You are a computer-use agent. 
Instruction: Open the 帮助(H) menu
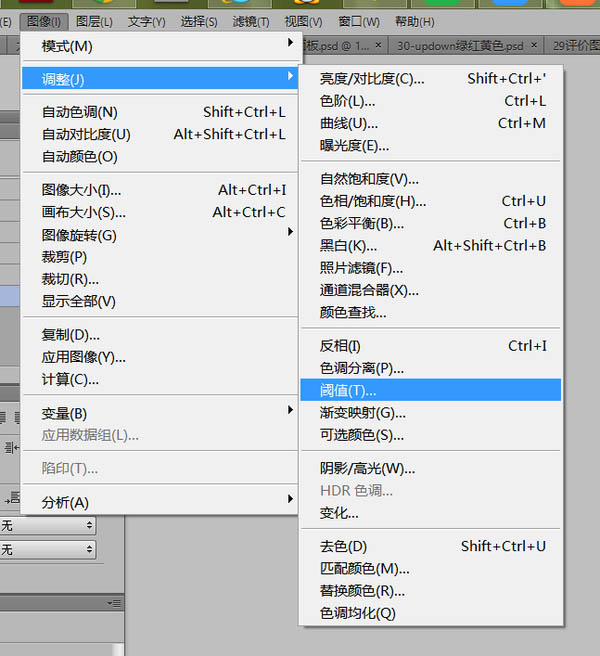pyautogui.click(x=415, y=21)
